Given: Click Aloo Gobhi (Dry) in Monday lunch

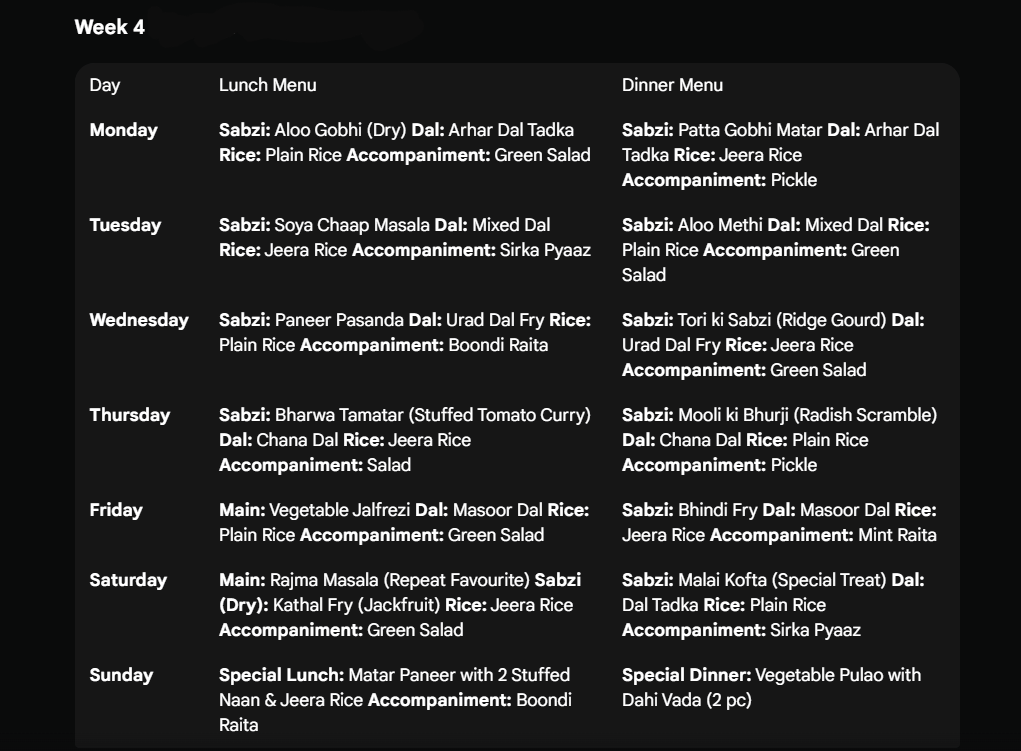Looking at the screenshot, I should tap(340, 130).
